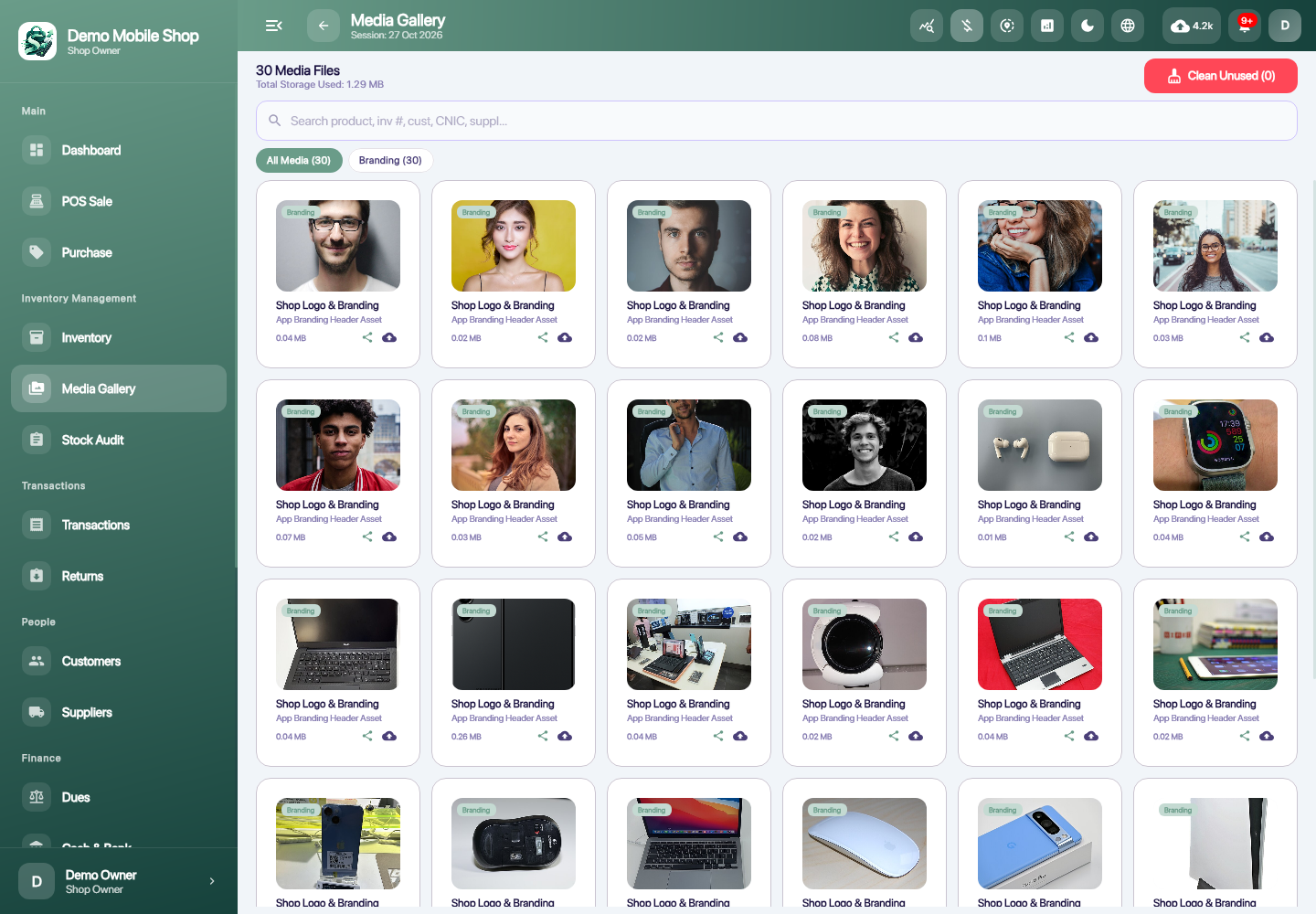Share the 0.04 MB man-with-glasses image

coord(367,337)
